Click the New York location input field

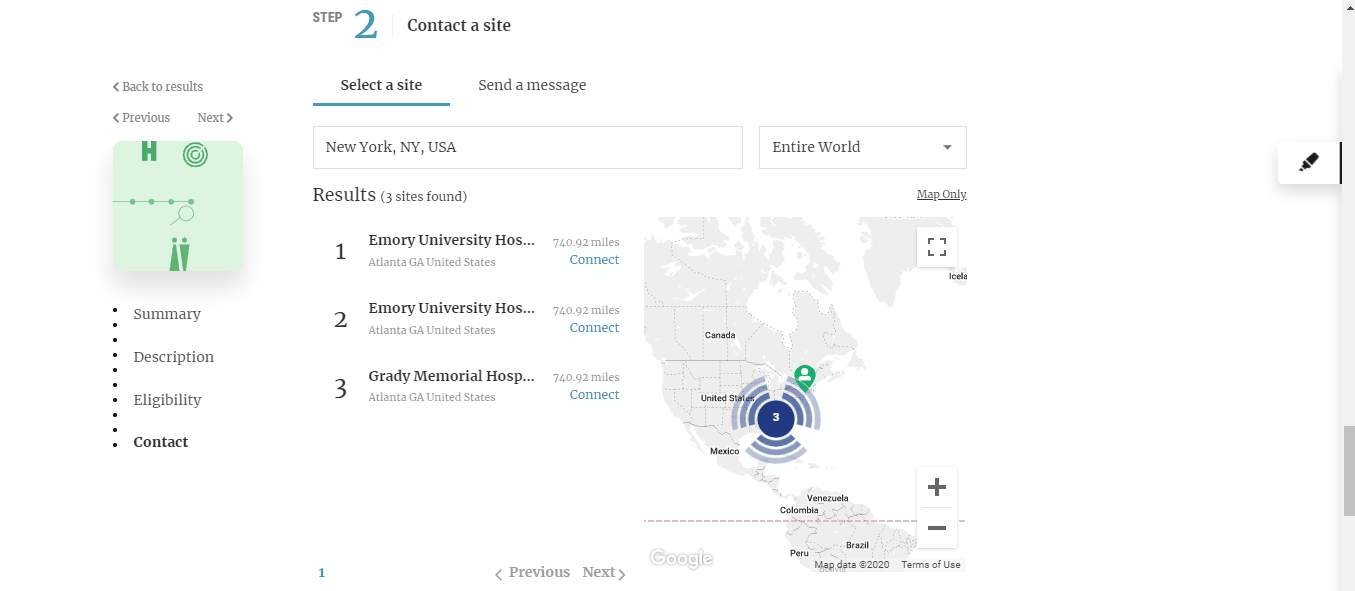(x=527, y=147)
